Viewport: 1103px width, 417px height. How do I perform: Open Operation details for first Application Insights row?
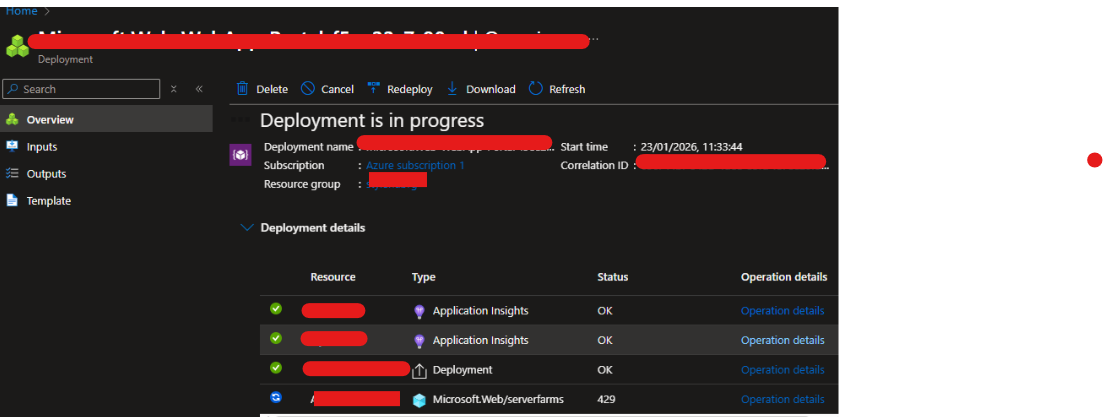[782, 311]
